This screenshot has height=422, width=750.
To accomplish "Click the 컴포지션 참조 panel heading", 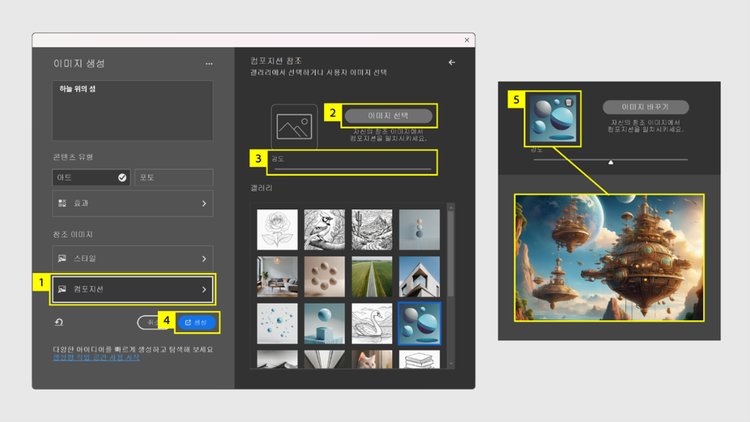I will coord(276,61).
